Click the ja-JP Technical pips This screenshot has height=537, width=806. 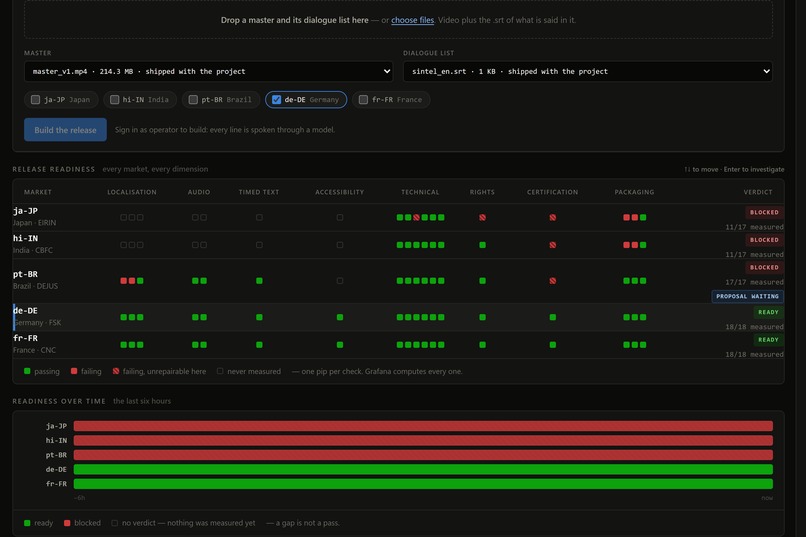tap(420, 217)
